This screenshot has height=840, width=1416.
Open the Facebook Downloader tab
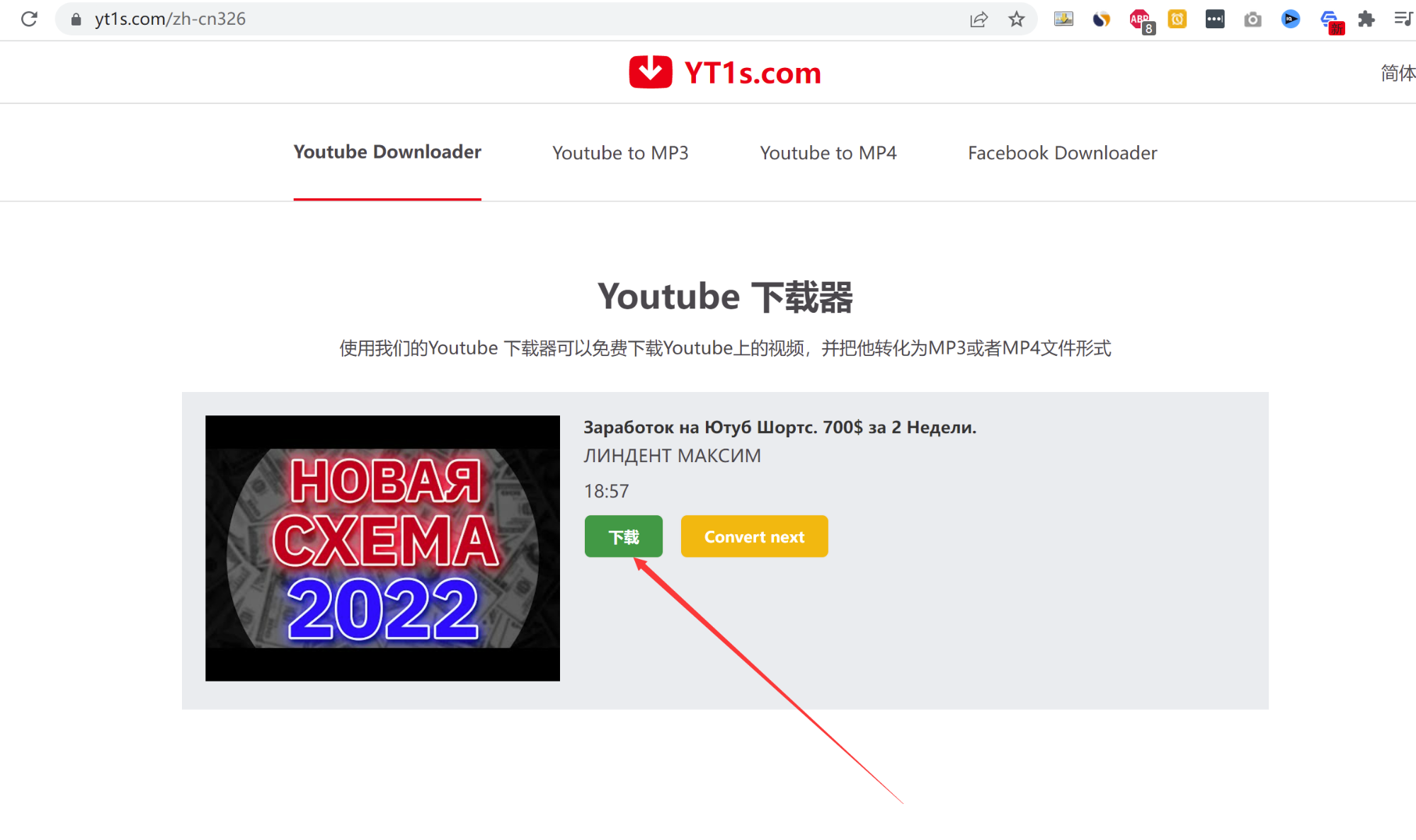(x=1062, y=153)
